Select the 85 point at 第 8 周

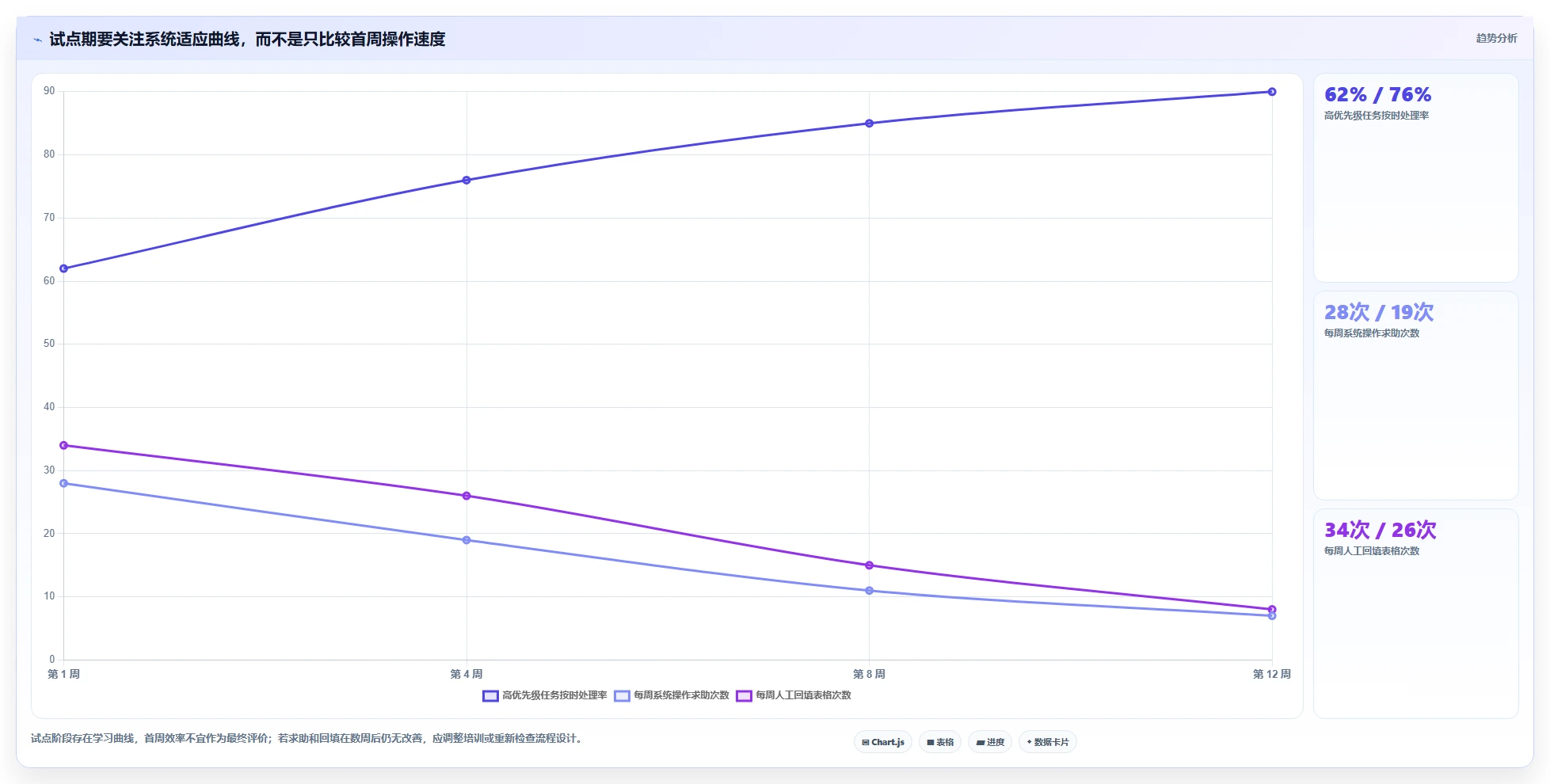pyautogui.click(x=869, y=124)
